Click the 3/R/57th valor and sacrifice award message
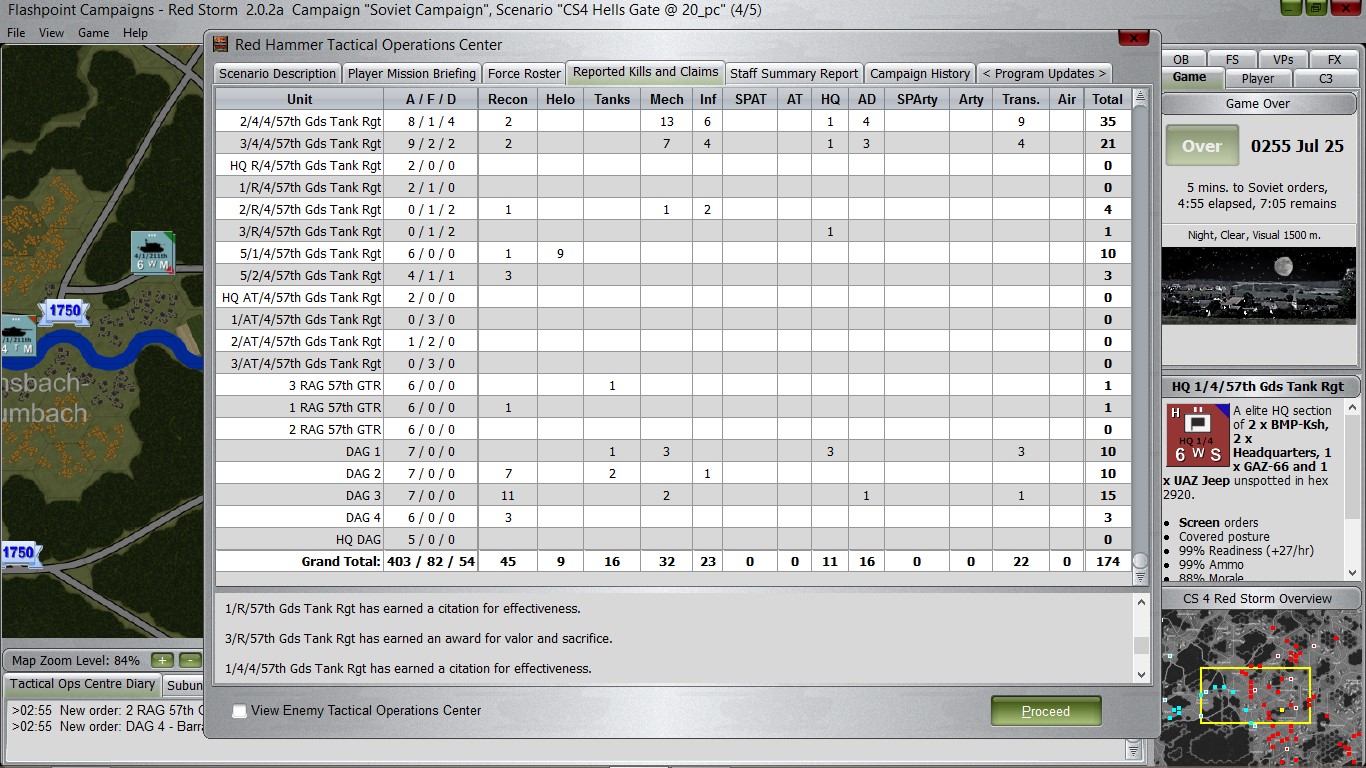The image size is (1366, 768). coord(421,638)
